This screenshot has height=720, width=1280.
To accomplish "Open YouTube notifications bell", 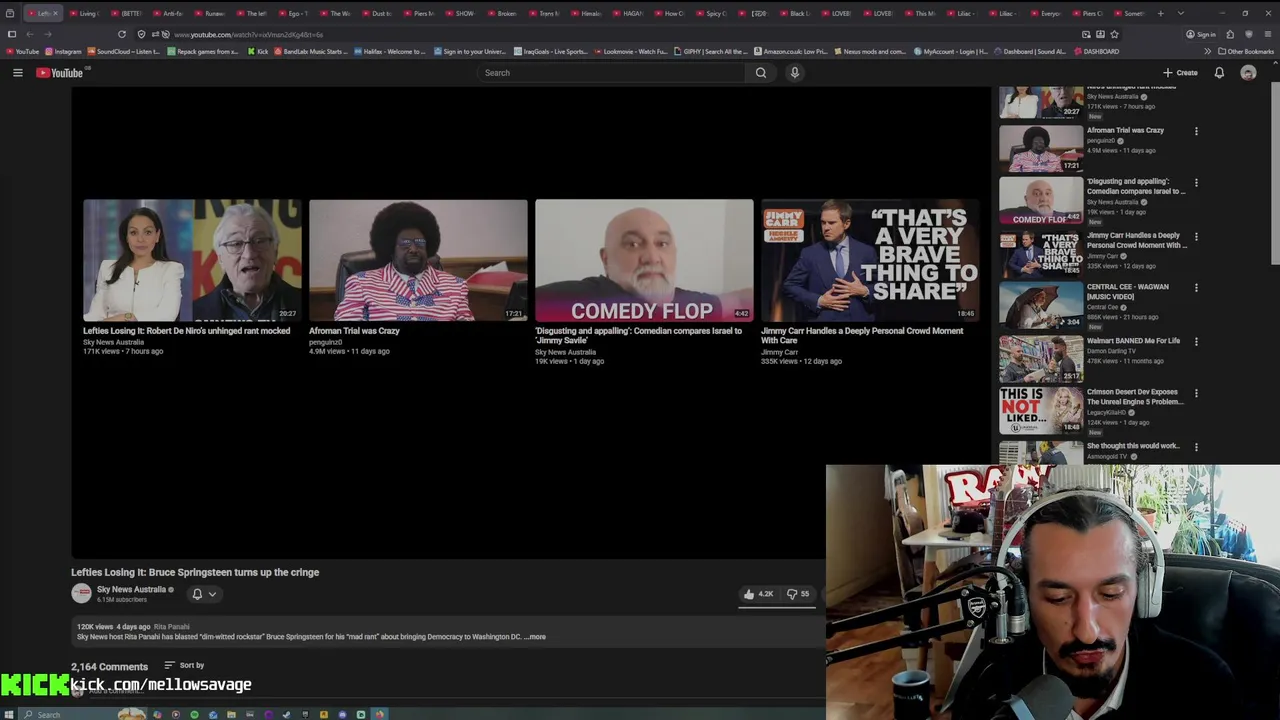I will tap(1219, 73).
